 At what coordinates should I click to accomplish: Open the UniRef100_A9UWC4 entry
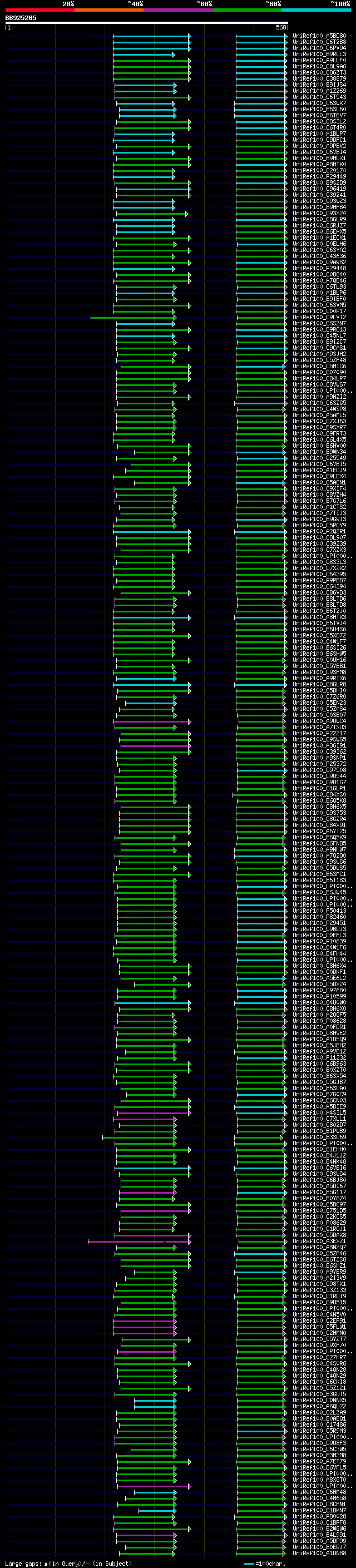[319, 721]
